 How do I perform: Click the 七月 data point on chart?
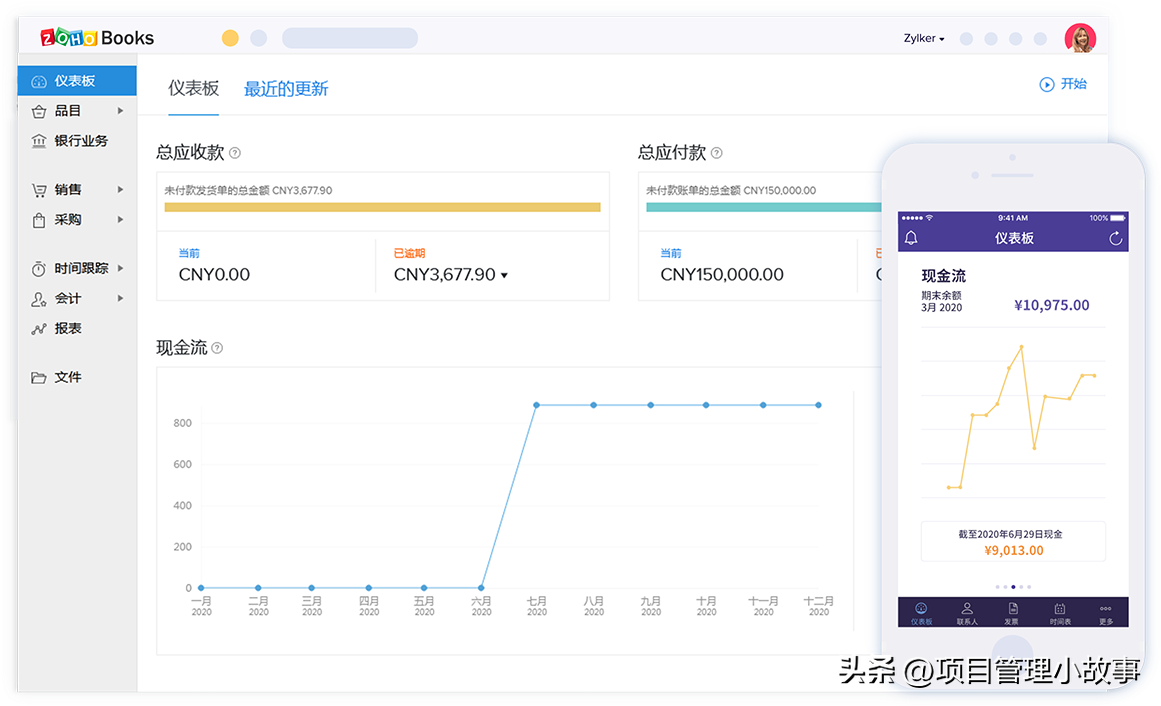pyautogui.click(x=537, y=405)
